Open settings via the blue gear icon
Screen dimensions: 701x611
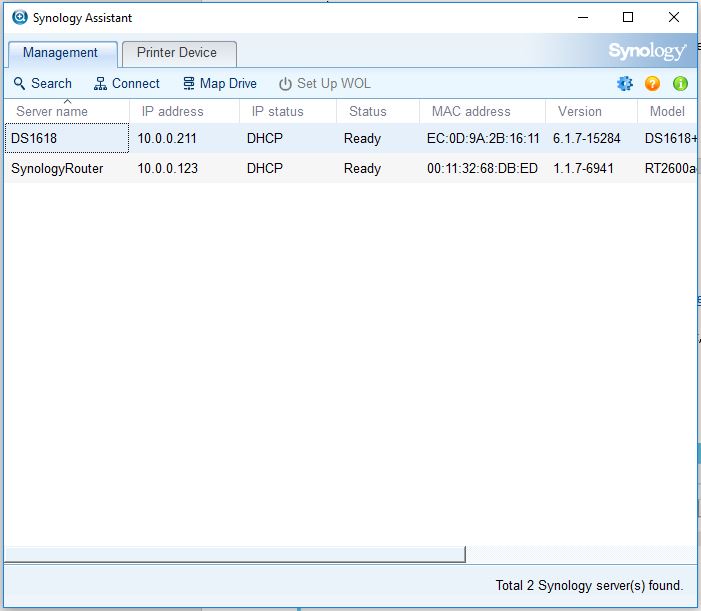625,84
